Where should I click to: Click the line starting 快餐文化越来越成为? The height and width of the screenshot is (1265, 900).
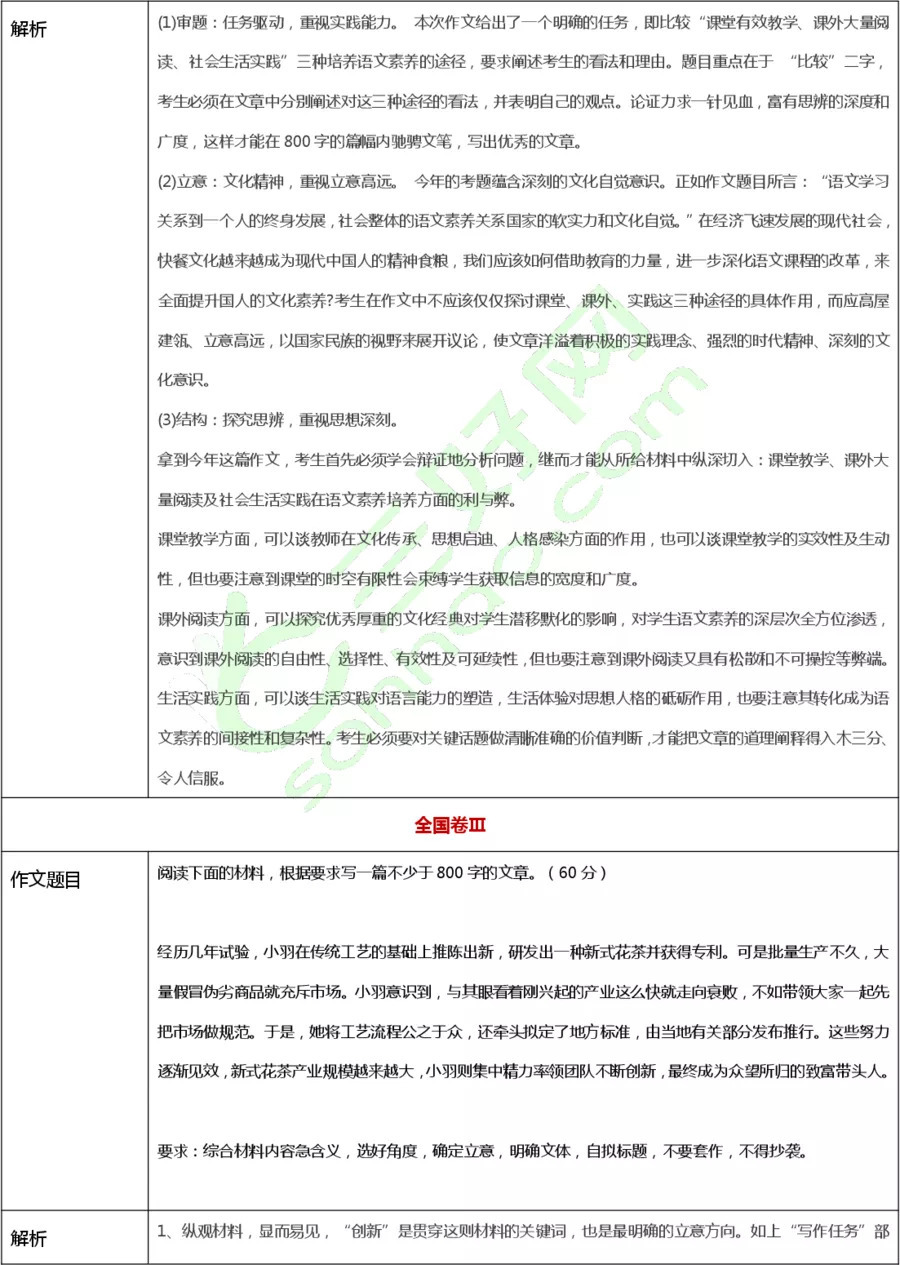[x=524, y=260]
